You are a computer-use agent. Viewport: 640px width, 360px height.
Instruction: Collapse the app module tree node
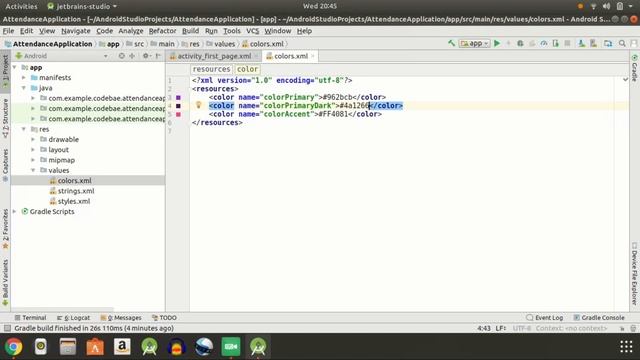click(x=15, y=67)
